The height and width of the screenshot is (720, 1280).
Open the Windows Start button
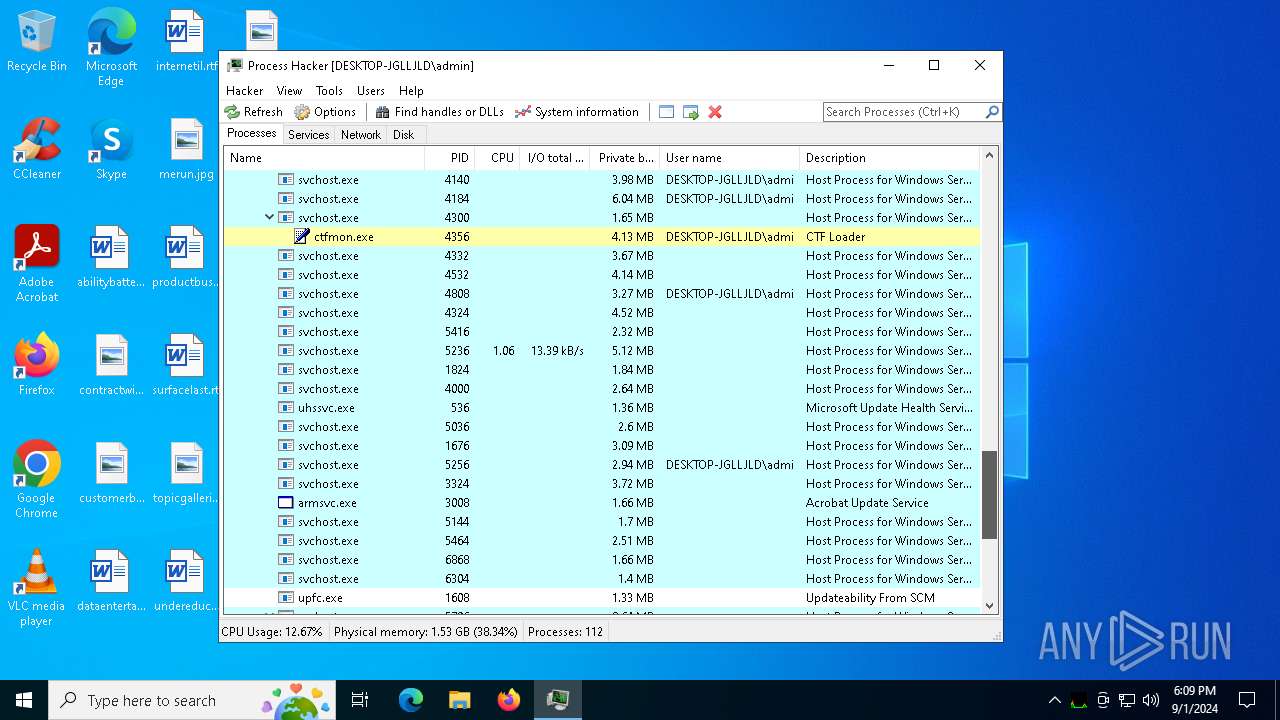pyautogui.click(x=24, y=700)
